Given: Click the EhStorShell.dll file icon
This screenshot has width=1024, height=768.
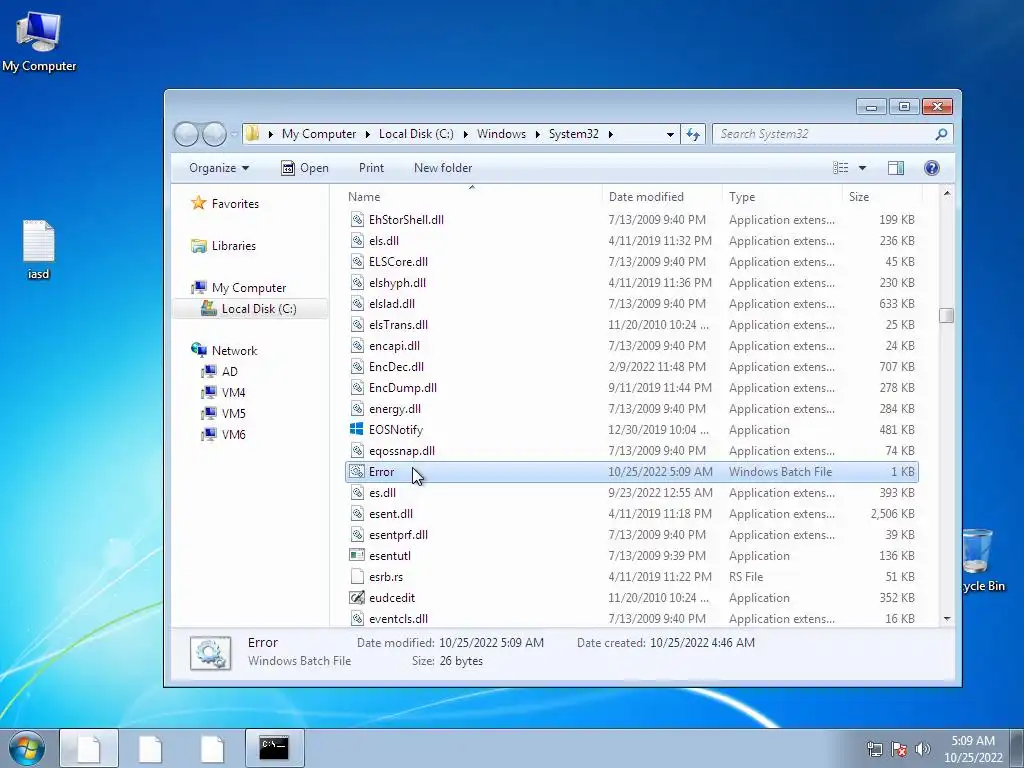Looking at the screenshot, I should pyautogui.click(x=357, y=219).
